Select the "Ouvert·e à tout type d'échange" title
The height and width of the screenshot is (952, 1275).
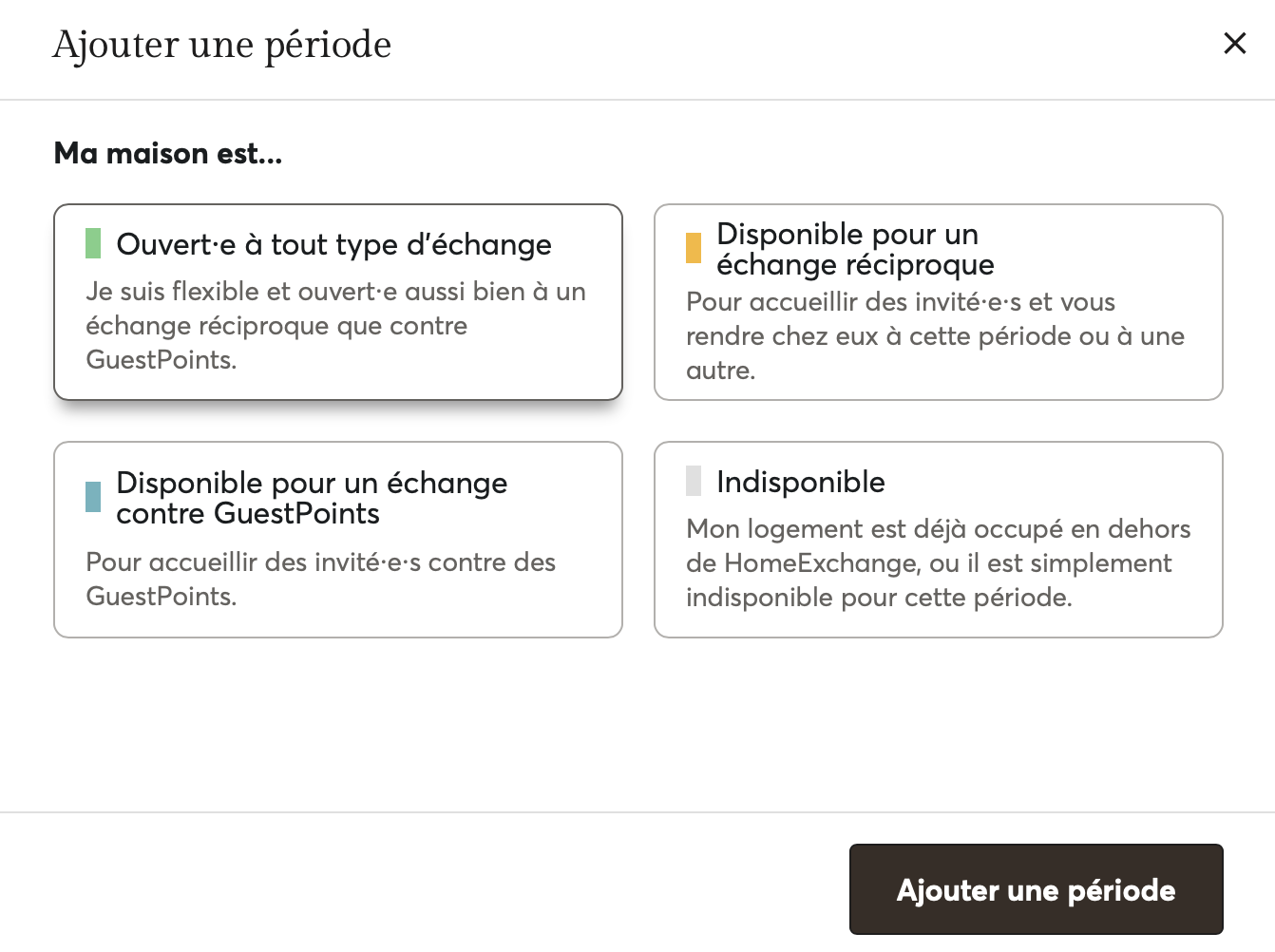(x=333, y=245)
